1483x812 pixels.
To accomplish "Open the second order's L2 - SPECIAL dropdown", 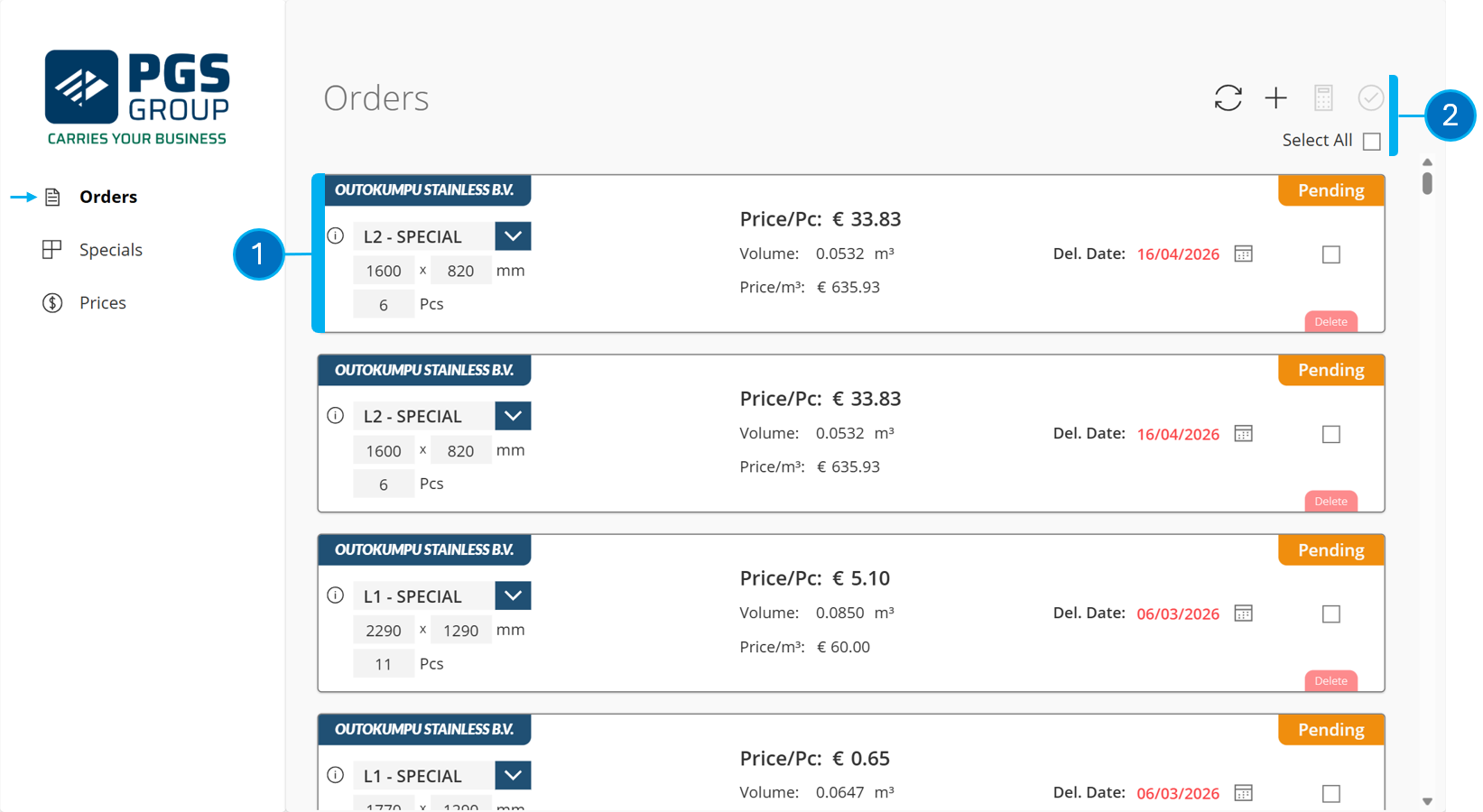I will pyautogui.click(x=513, y=416).
